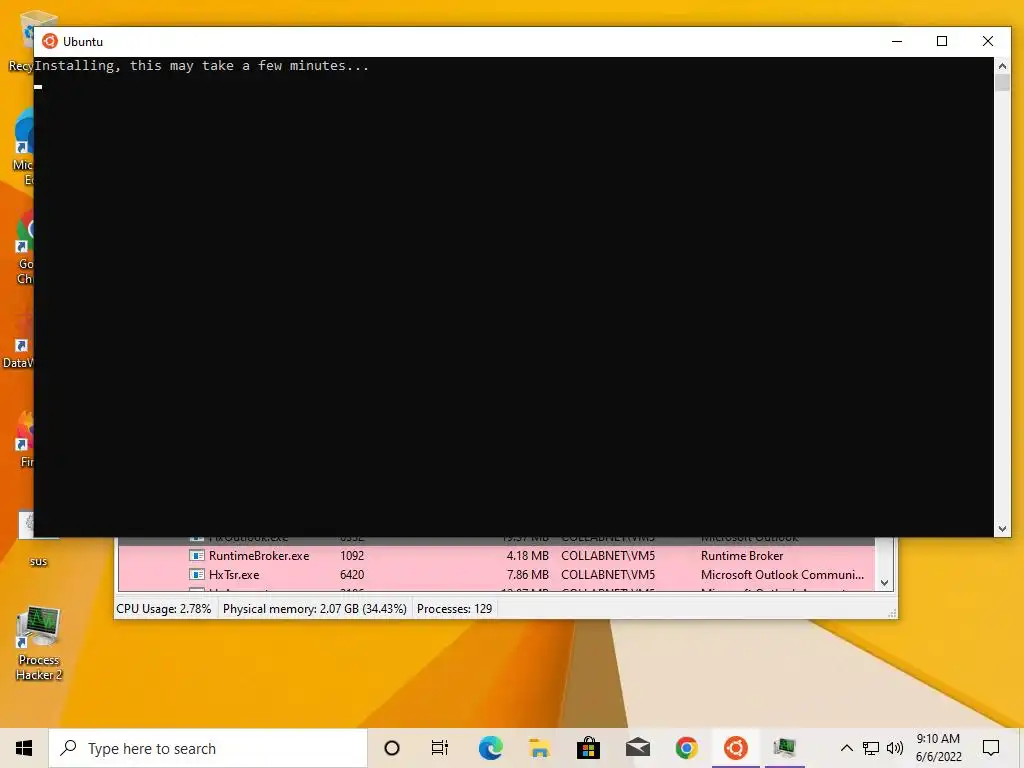Click the Ubuntu terminal scroll-down arrow
The image size is (1024, 768).
1002,529
